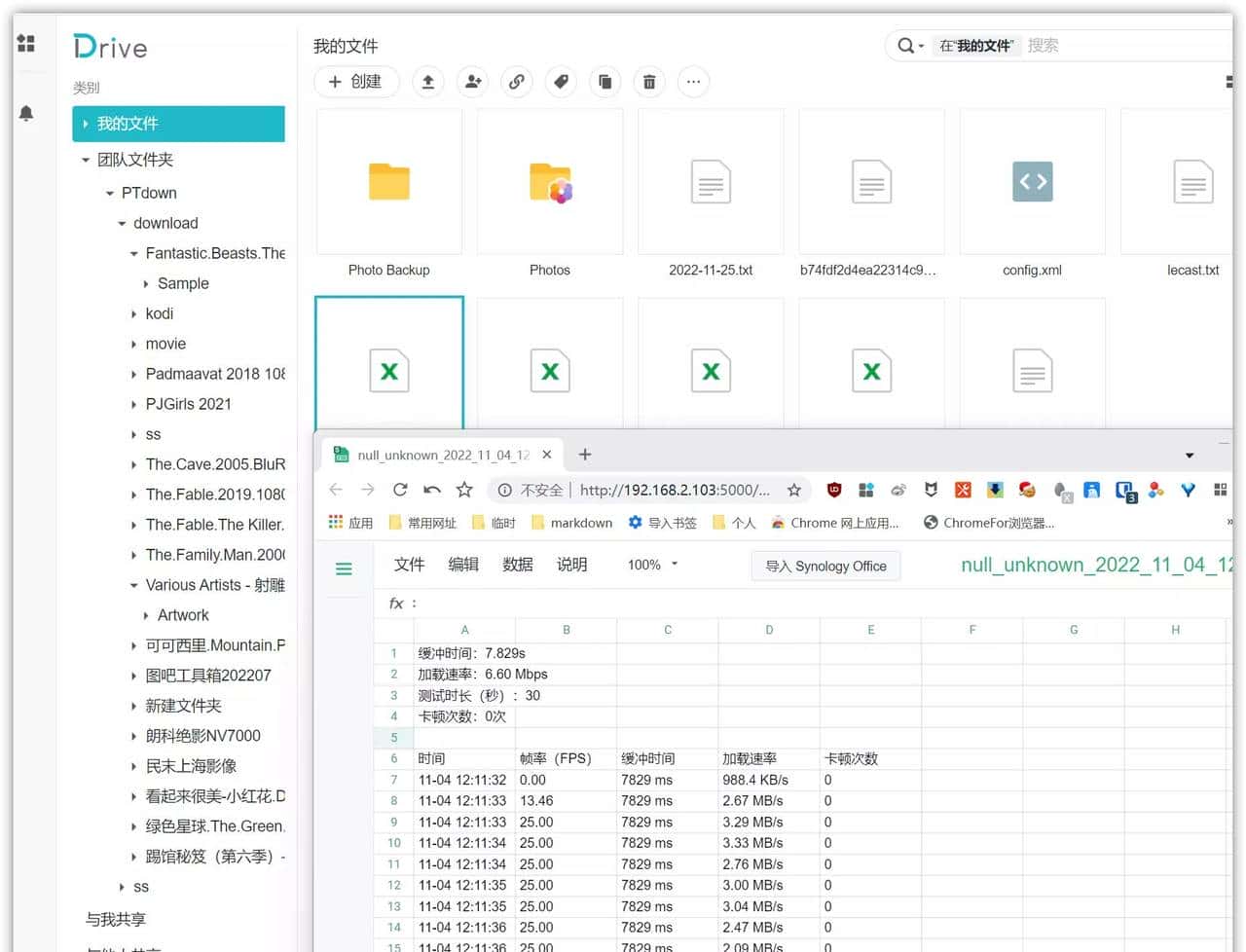Click the get link icon
The width and height of the screenshot is (1246, 952).
(517, 82)
